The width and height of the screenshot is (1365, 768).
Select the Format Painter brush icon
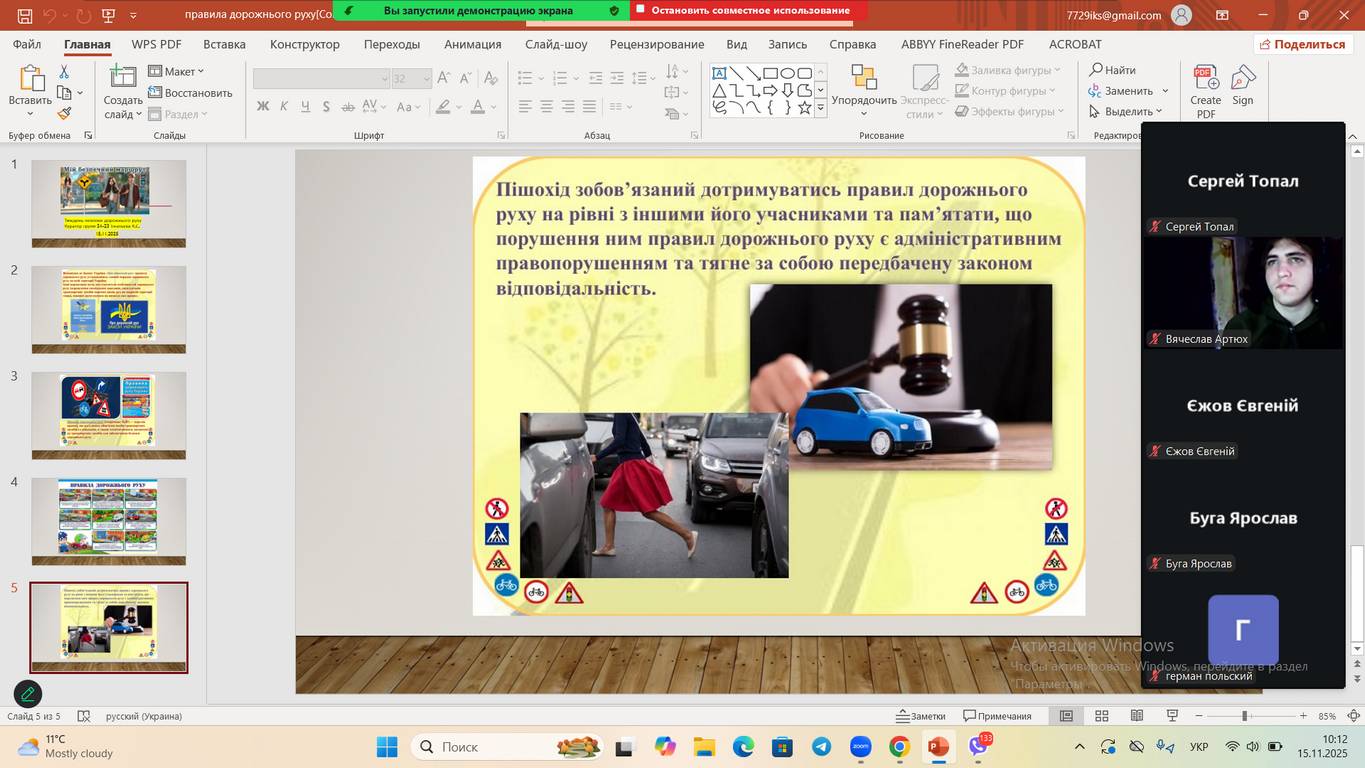64,114
